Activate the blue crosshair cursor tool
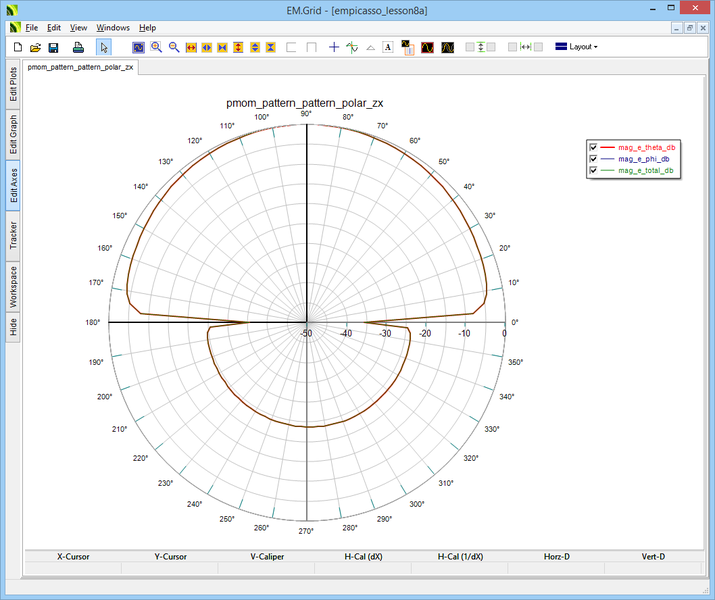 (x=334, y=47)
